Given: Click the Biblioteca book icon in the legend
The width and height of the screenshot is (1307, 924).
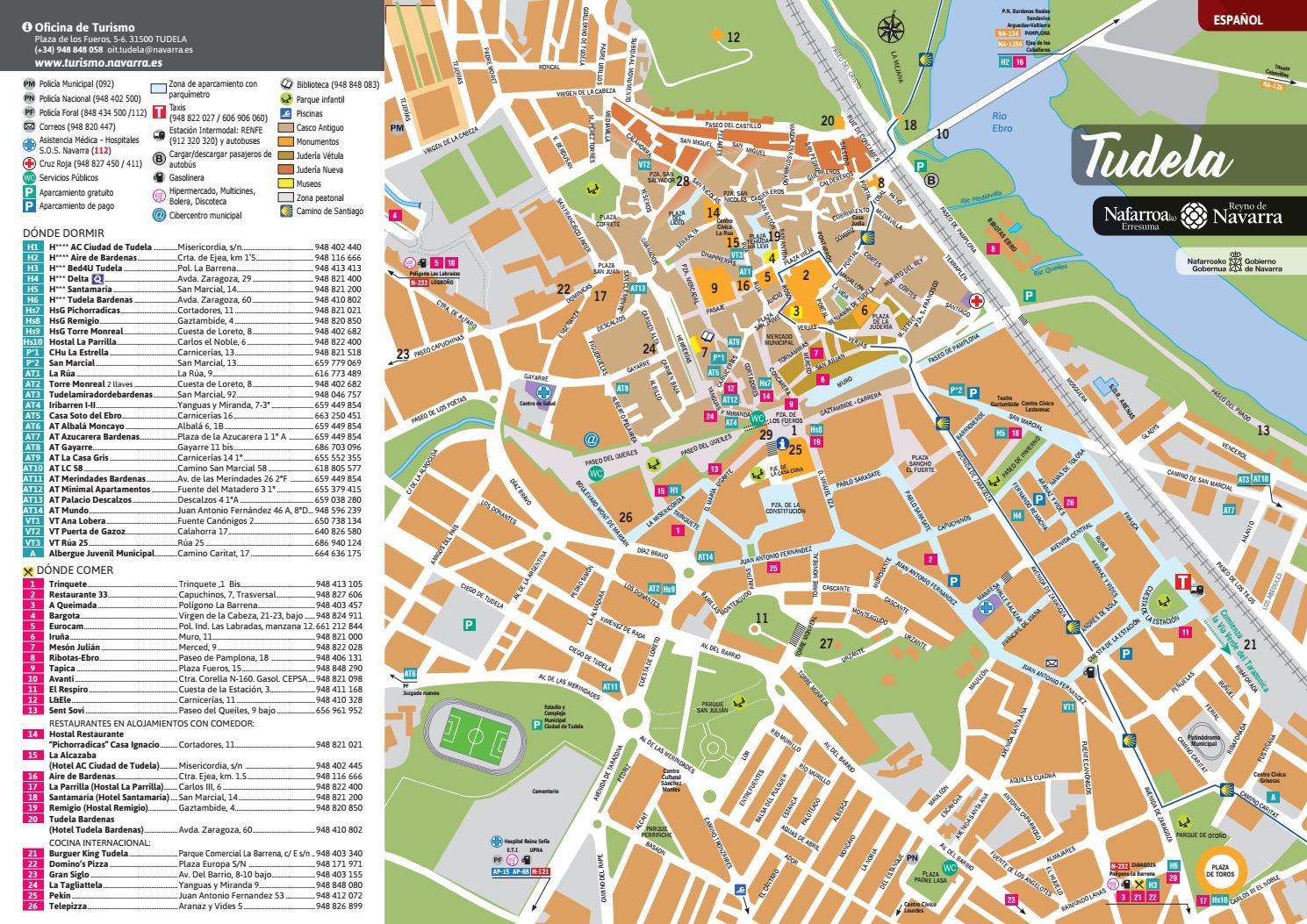Looking at the screenshot, I should click(286, 85).
